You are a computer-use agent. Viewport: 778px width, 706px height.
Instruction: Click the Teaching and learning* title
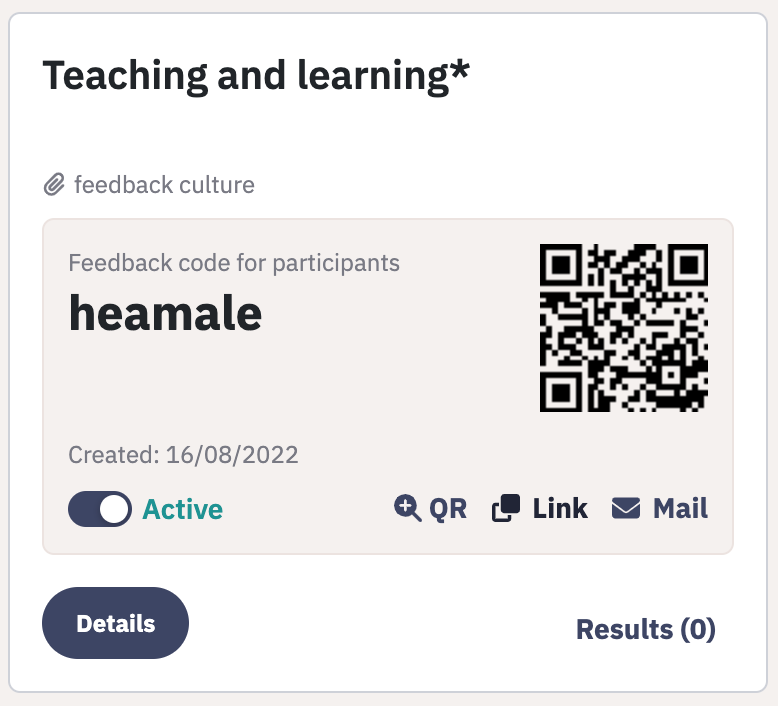pos(256,76)
